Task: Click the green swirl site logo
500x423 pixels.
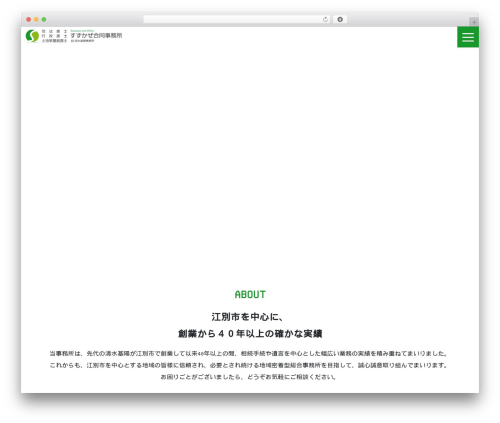Action: (x=32, y=36)
